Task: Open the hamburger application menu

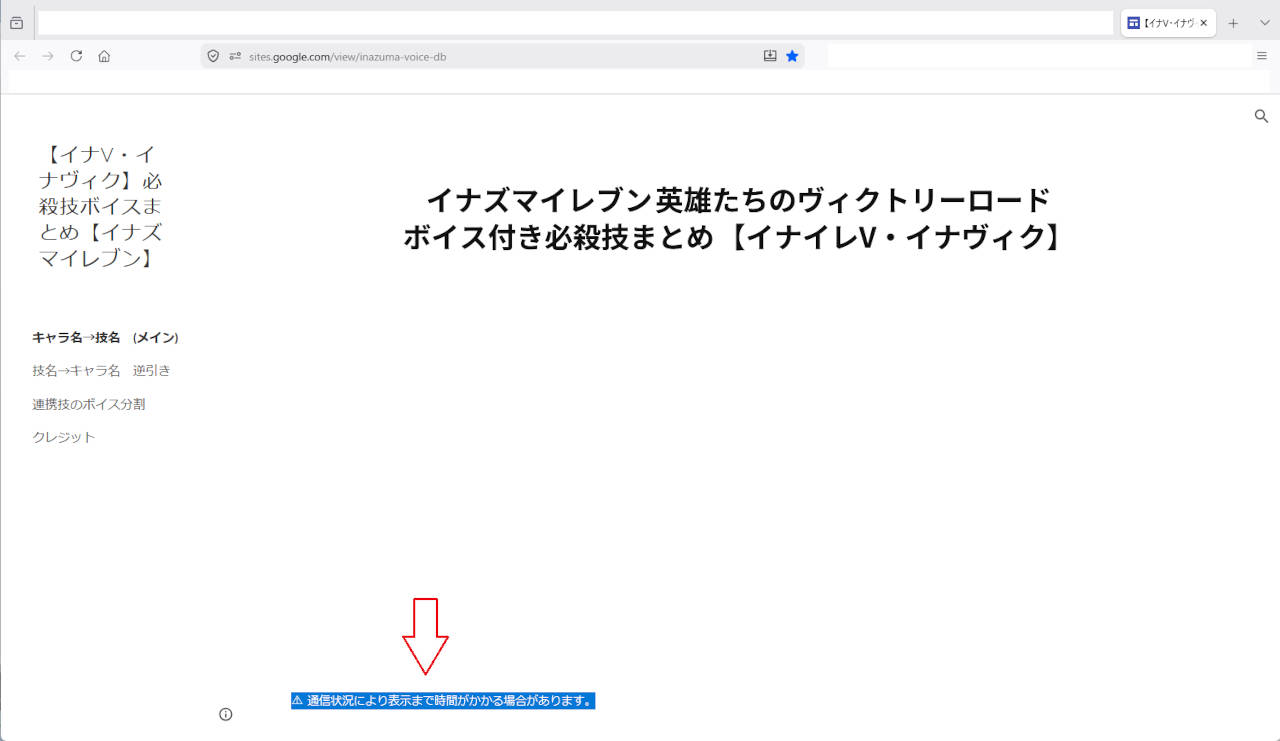Action: [x=1262, y=56]
